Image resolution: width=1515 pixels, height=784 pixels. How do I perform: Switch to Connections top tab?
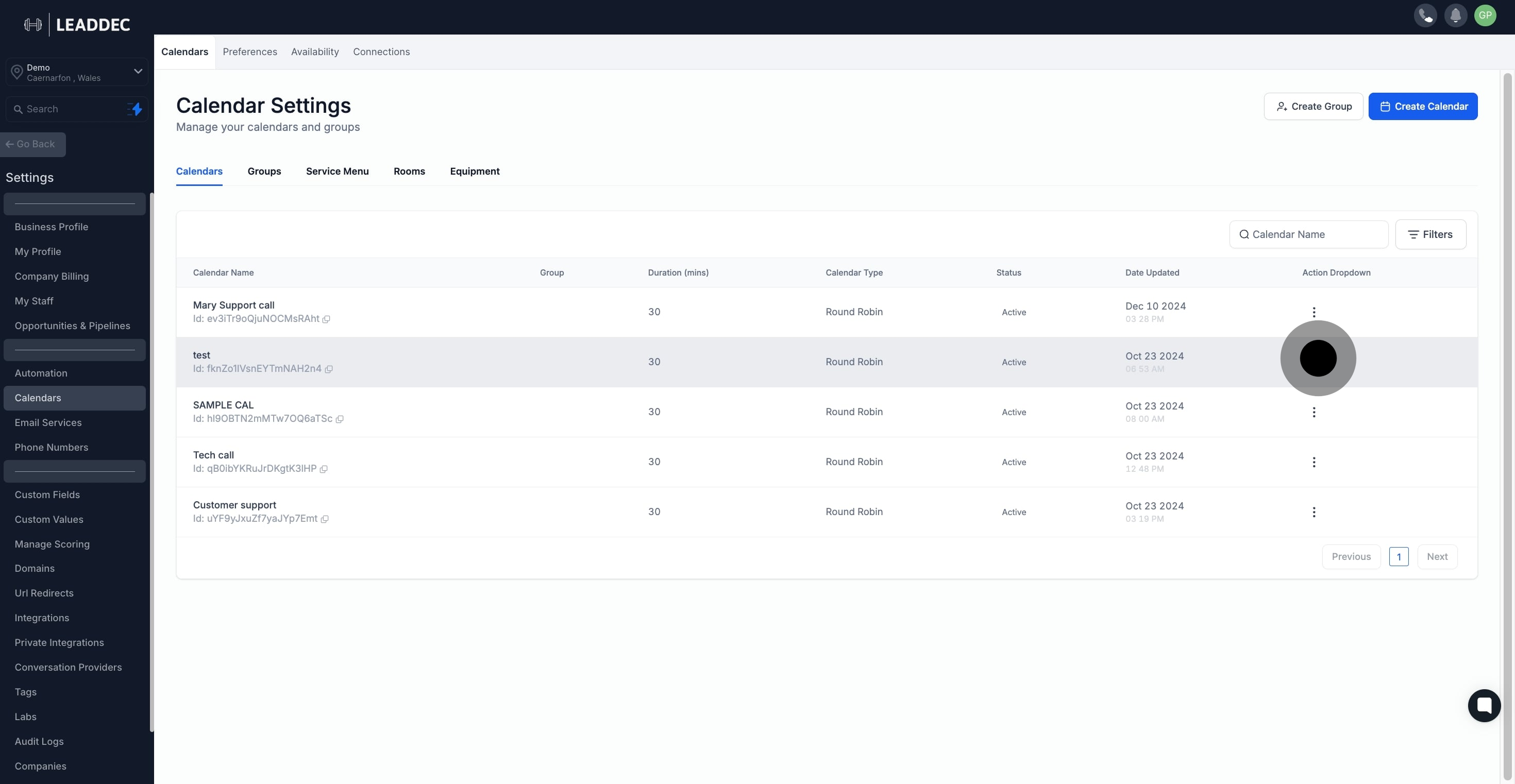click(x=381, y=52)
